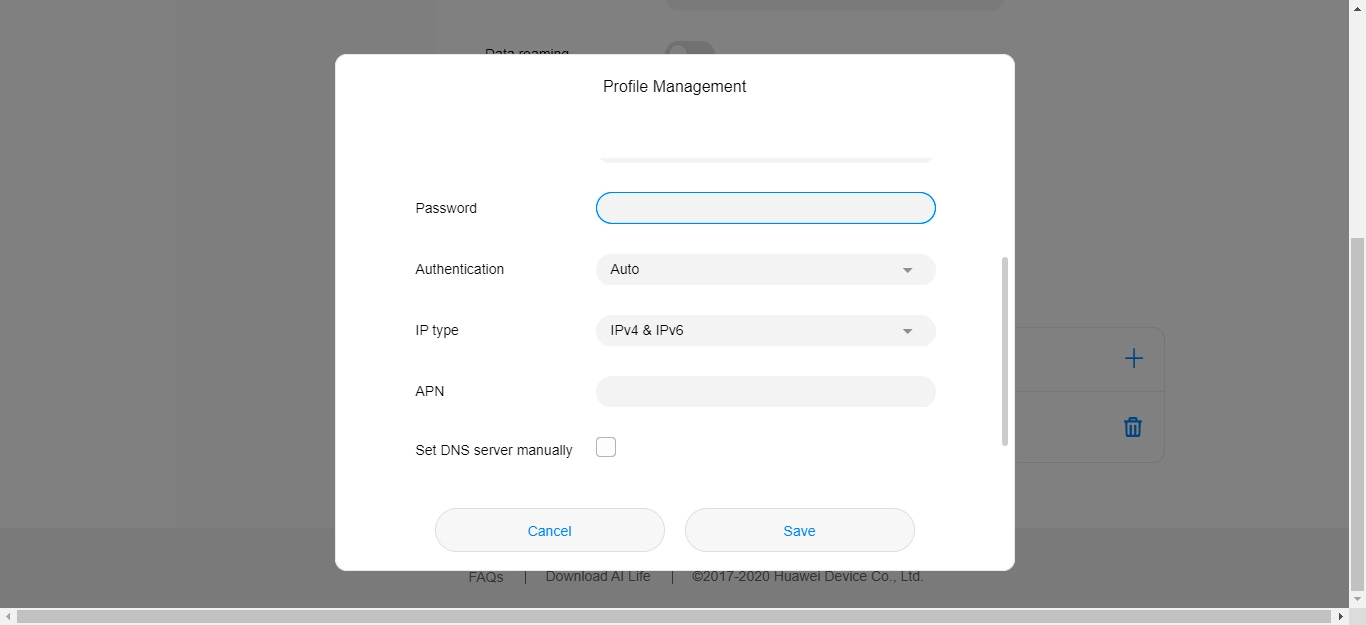Delete the profile using the trash icon
Viewport: 1366px width, 625px height.
point(1132,426)
